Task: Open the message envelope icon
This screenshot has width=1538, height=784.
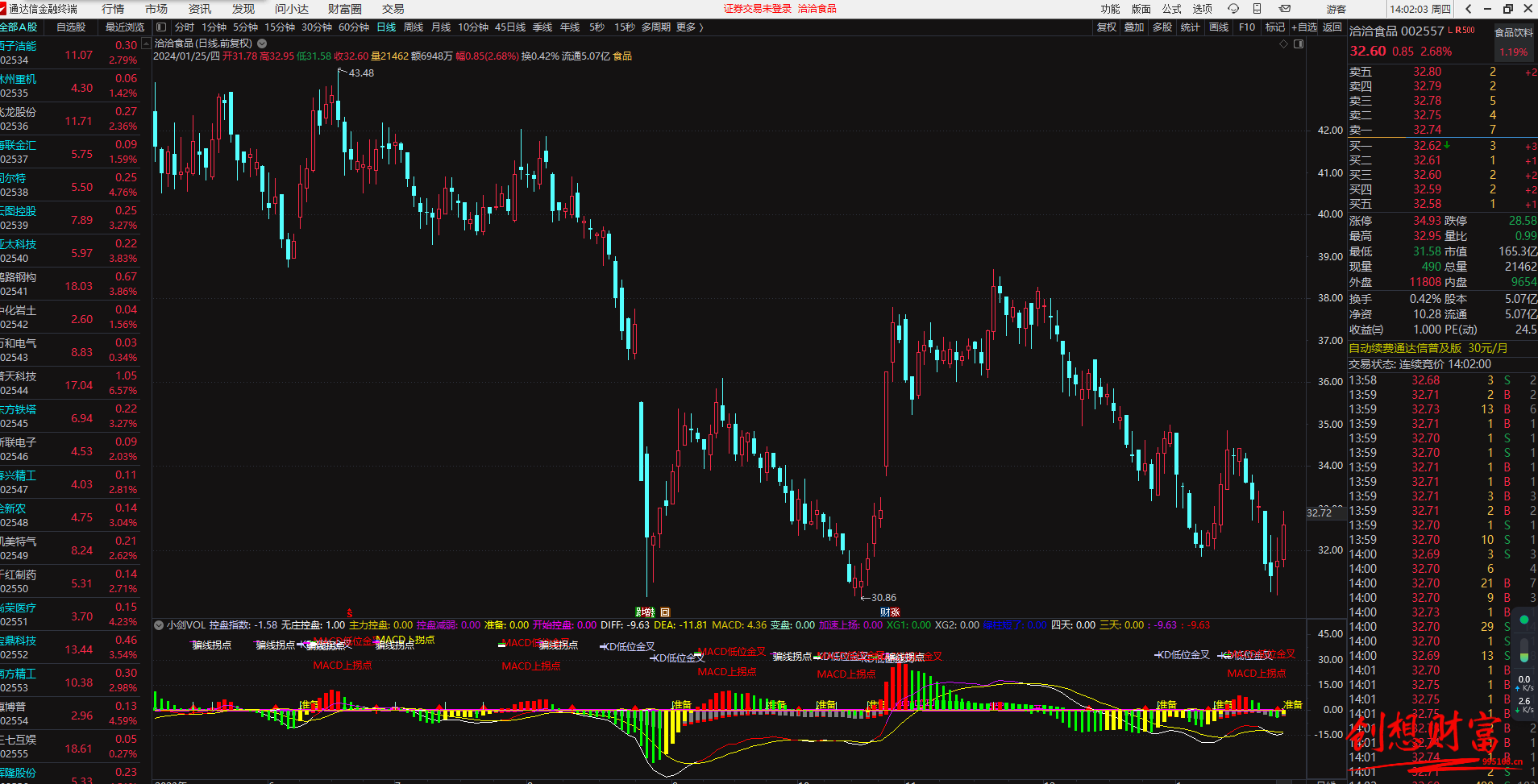Action: pyautogui.click(x=1285, y=9)
